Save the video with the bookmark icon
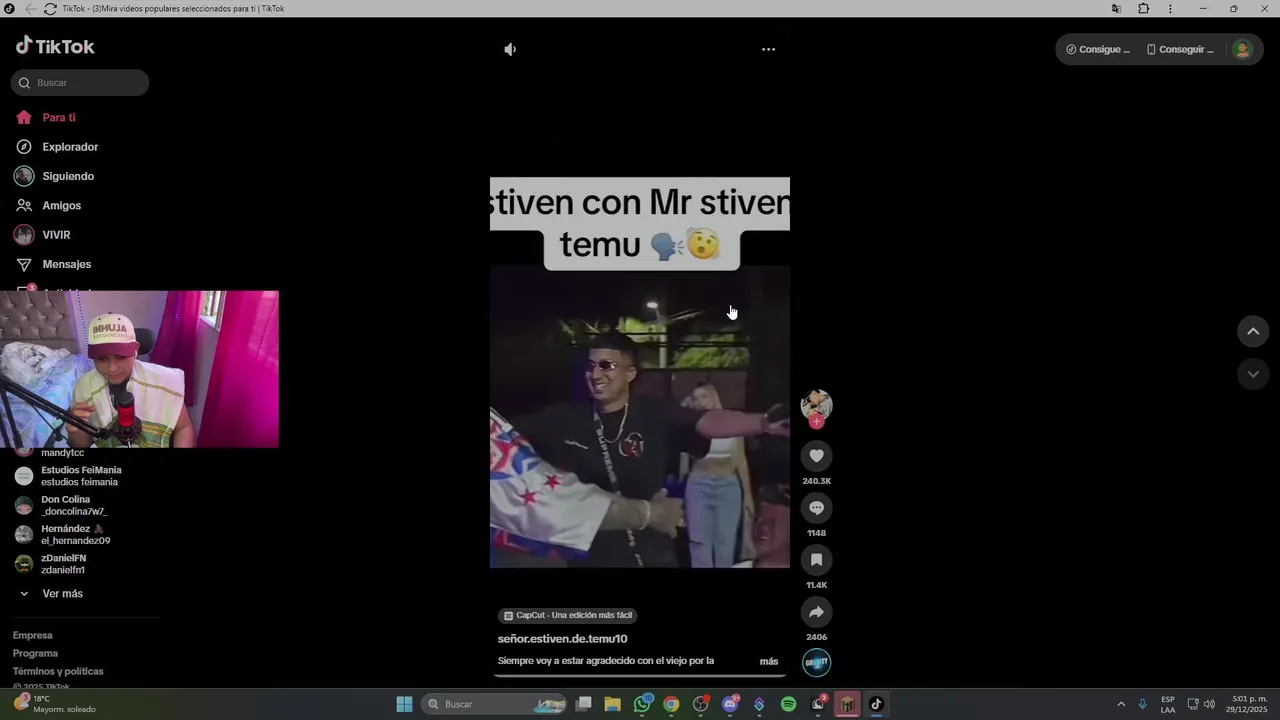 816,560
